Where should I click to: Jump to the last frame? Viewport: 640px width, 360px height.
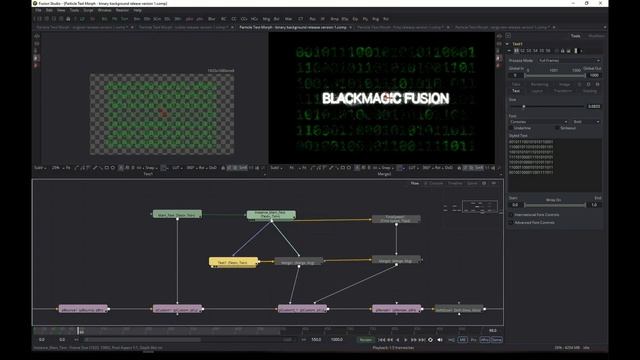point(422,340)
